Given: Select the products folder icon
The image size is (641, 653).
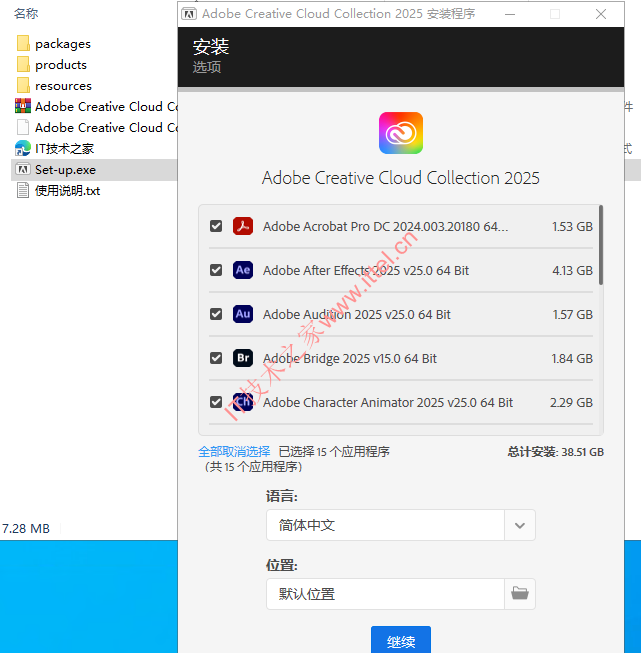Looking at the screenshot, I should pyautogui.click(x=23, y=65).
